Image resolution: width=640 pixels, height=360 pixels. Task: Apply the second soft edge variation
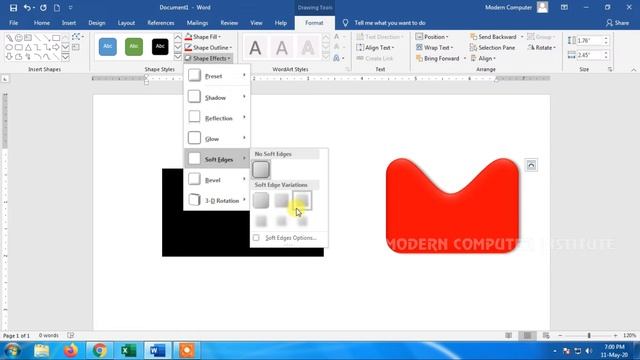point(281,200)
